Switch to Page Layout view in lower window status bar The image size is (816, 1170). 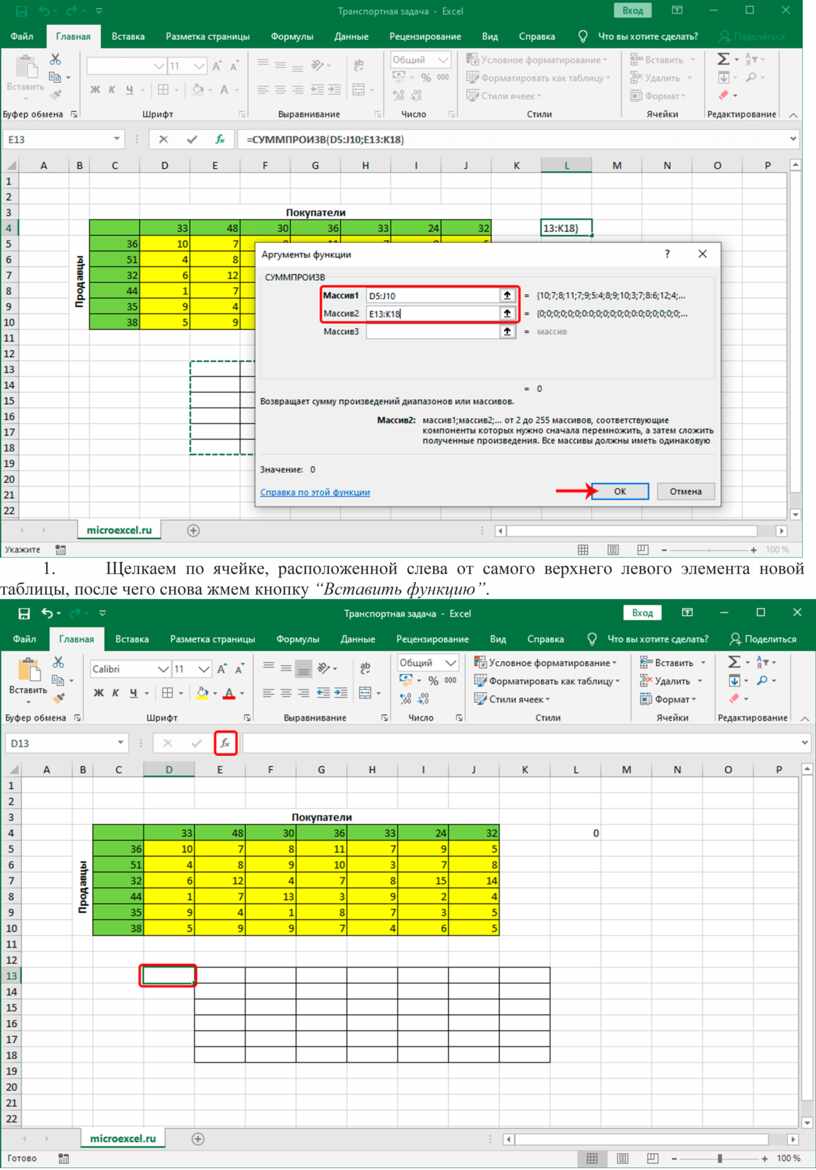click(x=623, y=1159)
